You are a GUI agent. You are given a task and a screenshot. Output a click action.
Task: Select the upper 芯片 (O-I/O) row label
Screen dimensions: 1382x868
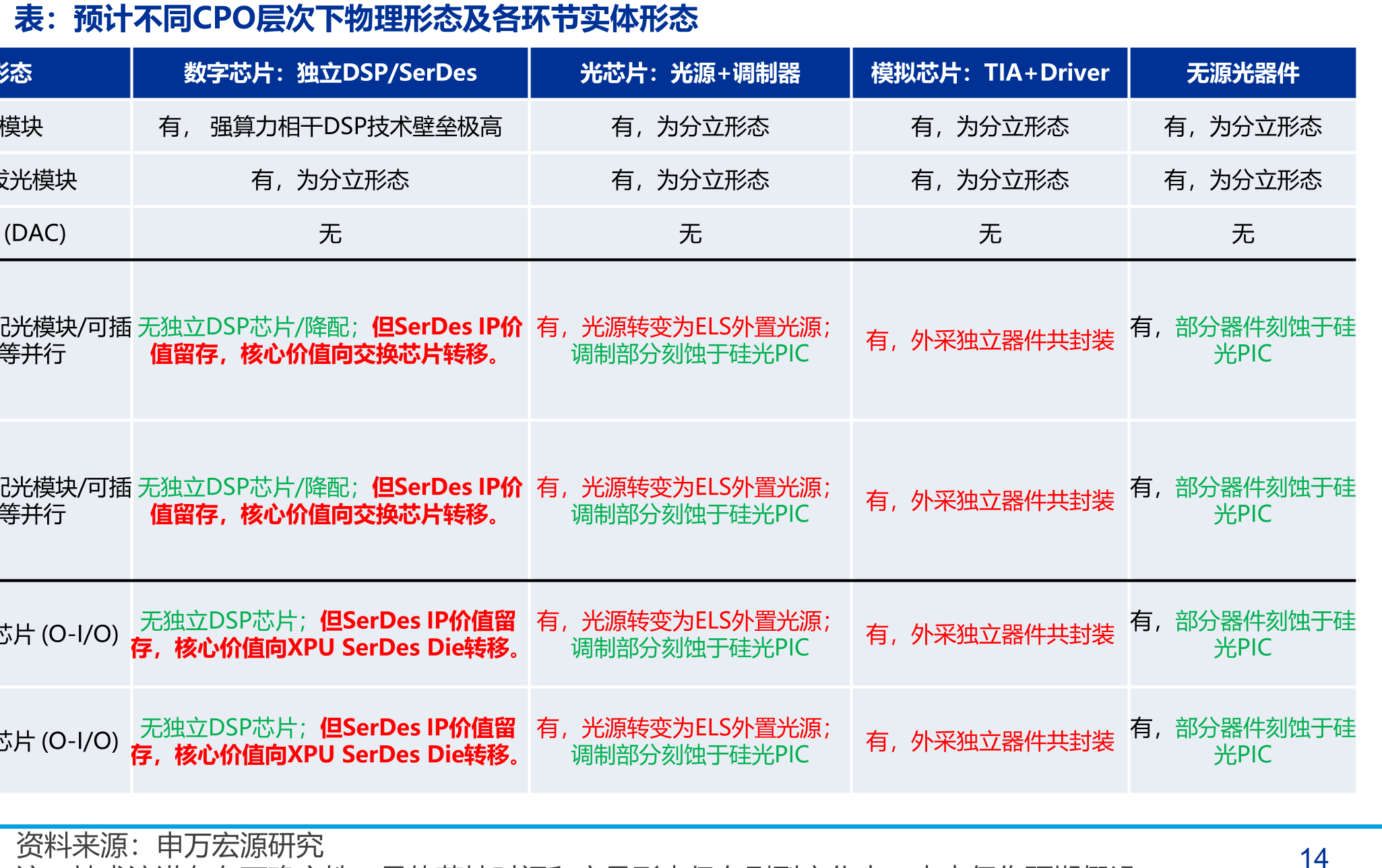pyautogui.click(x=59, y=634)
